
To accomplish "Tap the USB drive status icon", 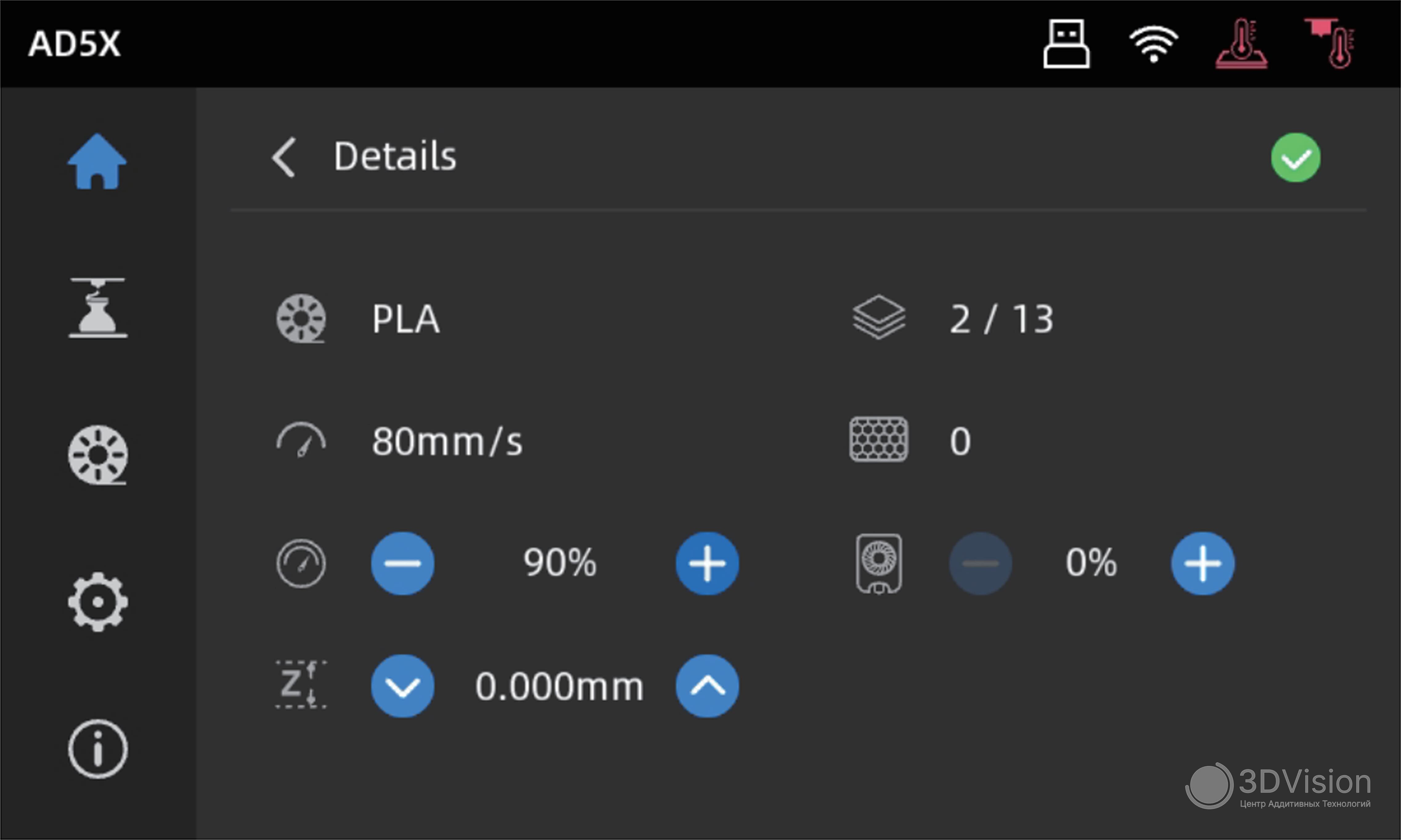I will point(1066,43).
